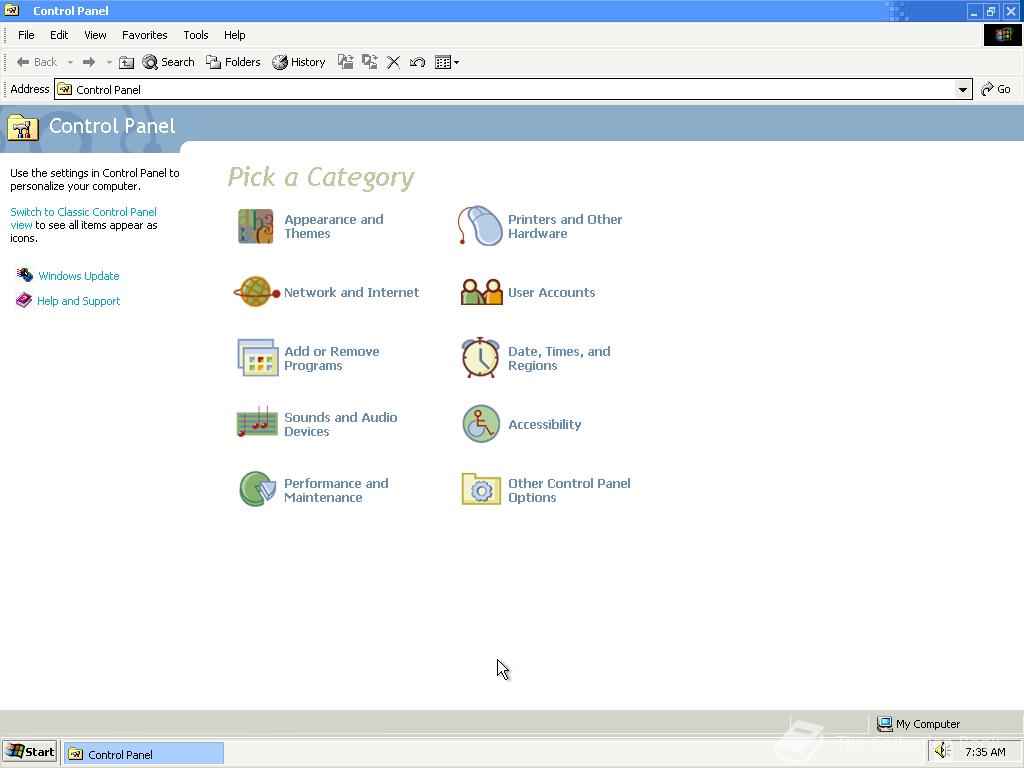Click the Date, Times, and Regions text link
This screenshot has width=1024, height=768.
point(560,359)
